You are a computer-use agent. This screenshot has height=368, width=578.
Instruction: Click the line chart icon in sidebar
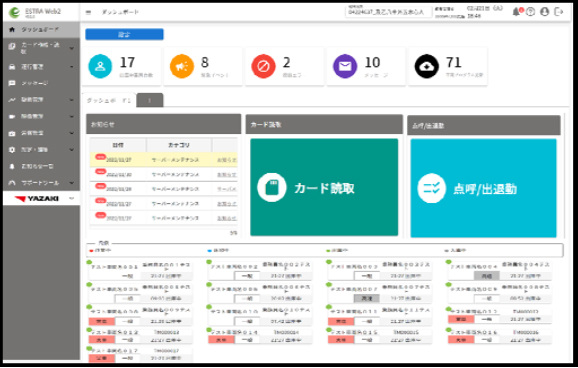pyautogui.click(x=12, y=100)
